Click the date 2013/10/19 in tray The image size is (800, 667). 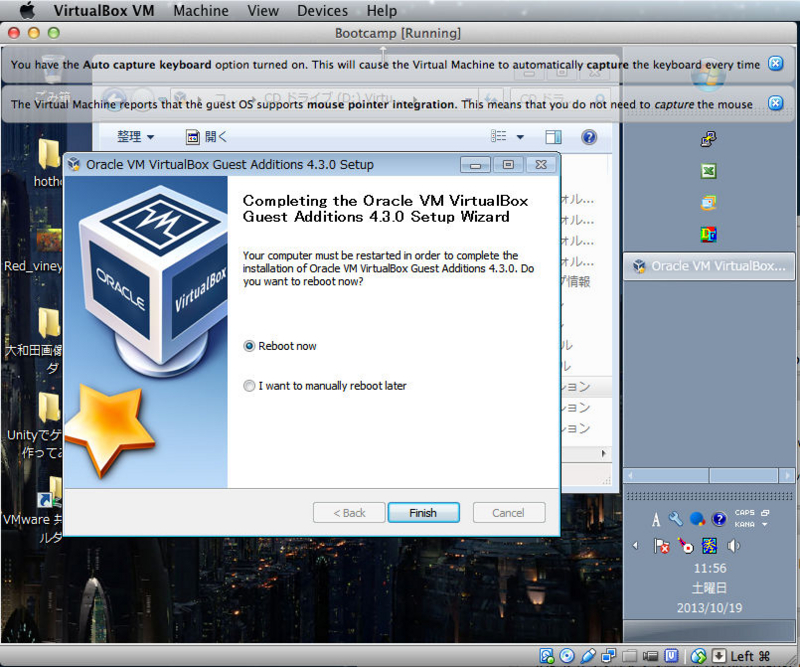pyautogui.click(x=709, y=608)
